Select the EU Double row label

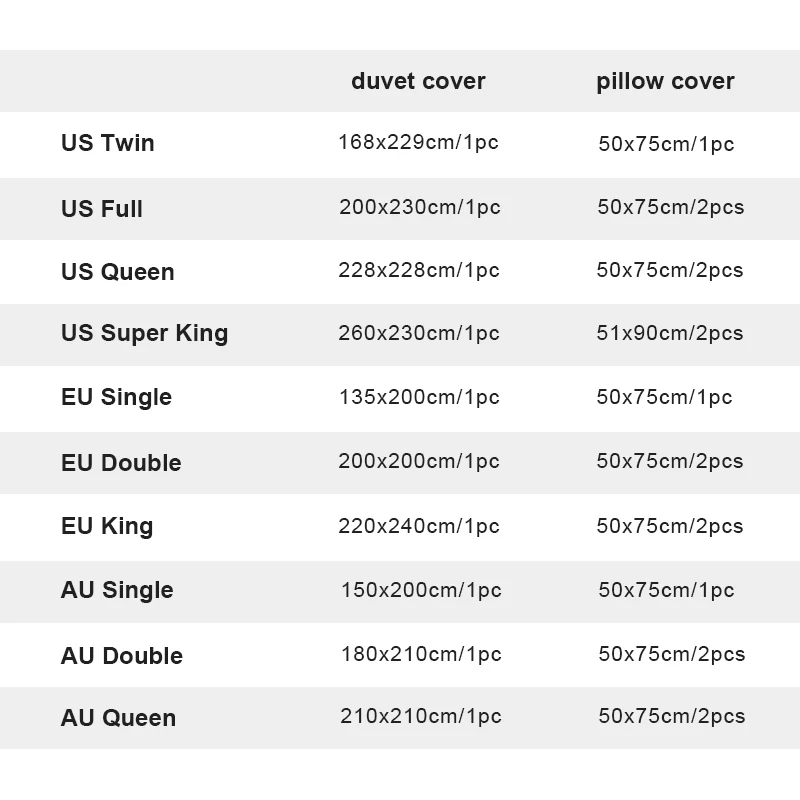pyautogui.click(x=121, y=463)
